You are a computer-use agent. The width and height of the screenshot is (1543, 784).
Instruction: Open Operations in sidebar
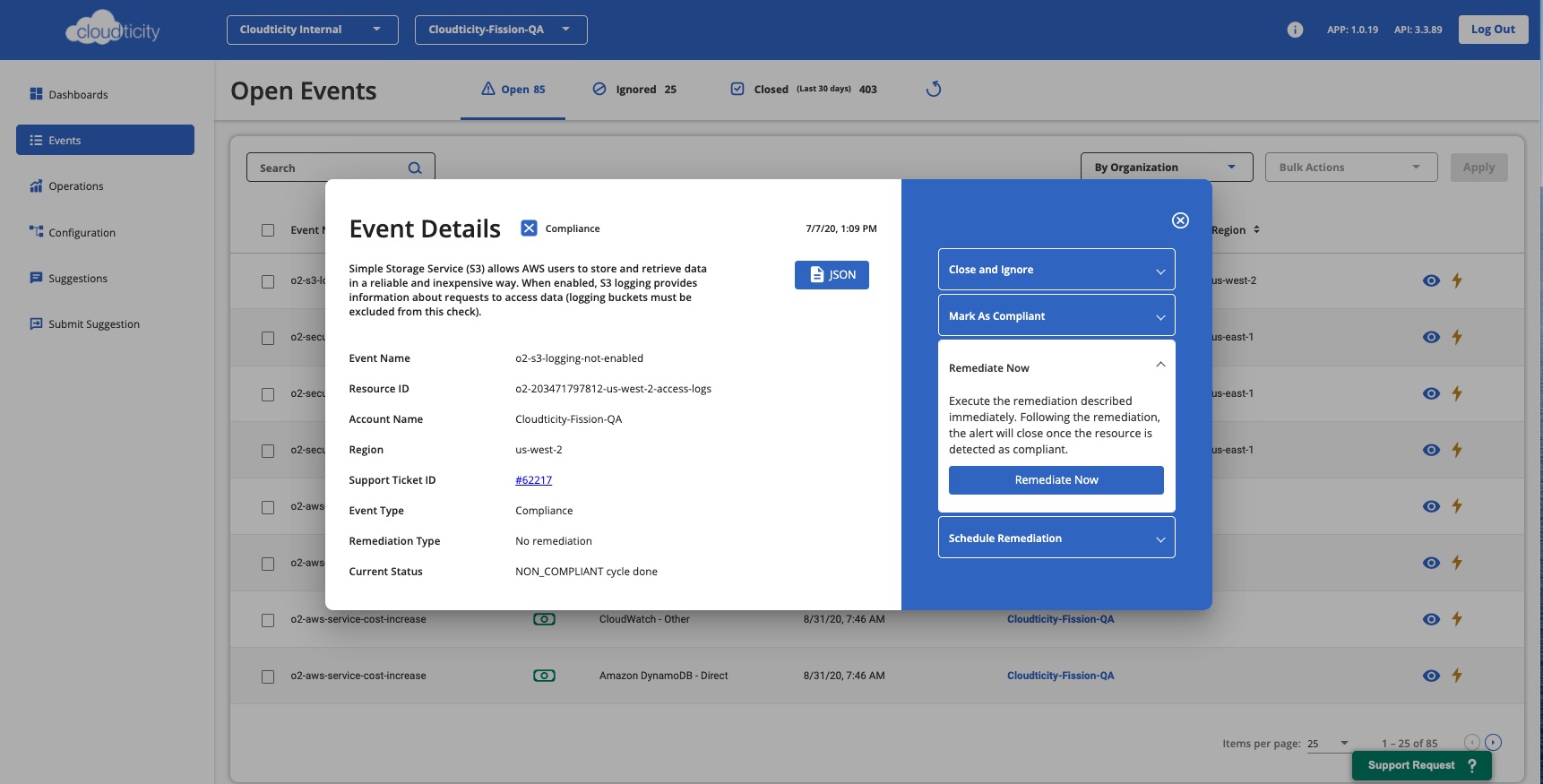(x=106, y=186)
